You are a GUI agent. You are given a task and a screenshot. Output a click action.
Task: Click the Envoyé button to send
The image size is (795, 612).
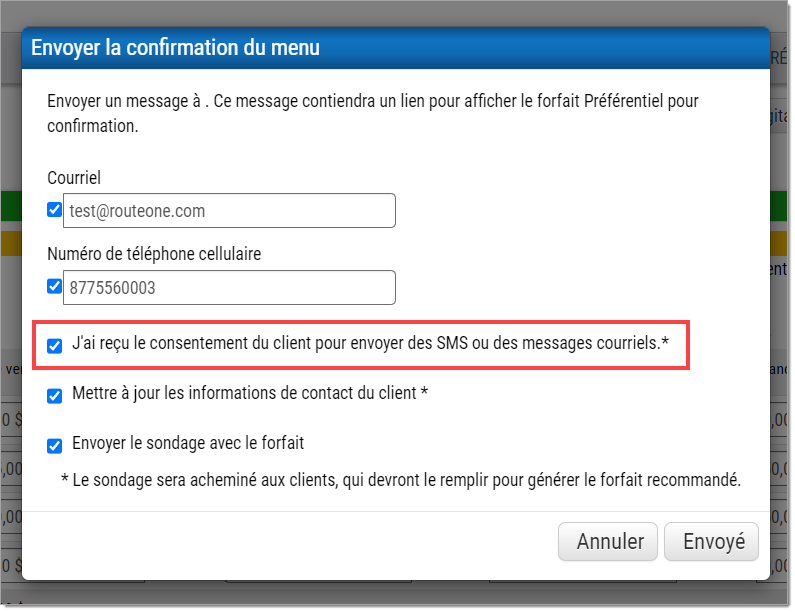(x=713, y=542)
